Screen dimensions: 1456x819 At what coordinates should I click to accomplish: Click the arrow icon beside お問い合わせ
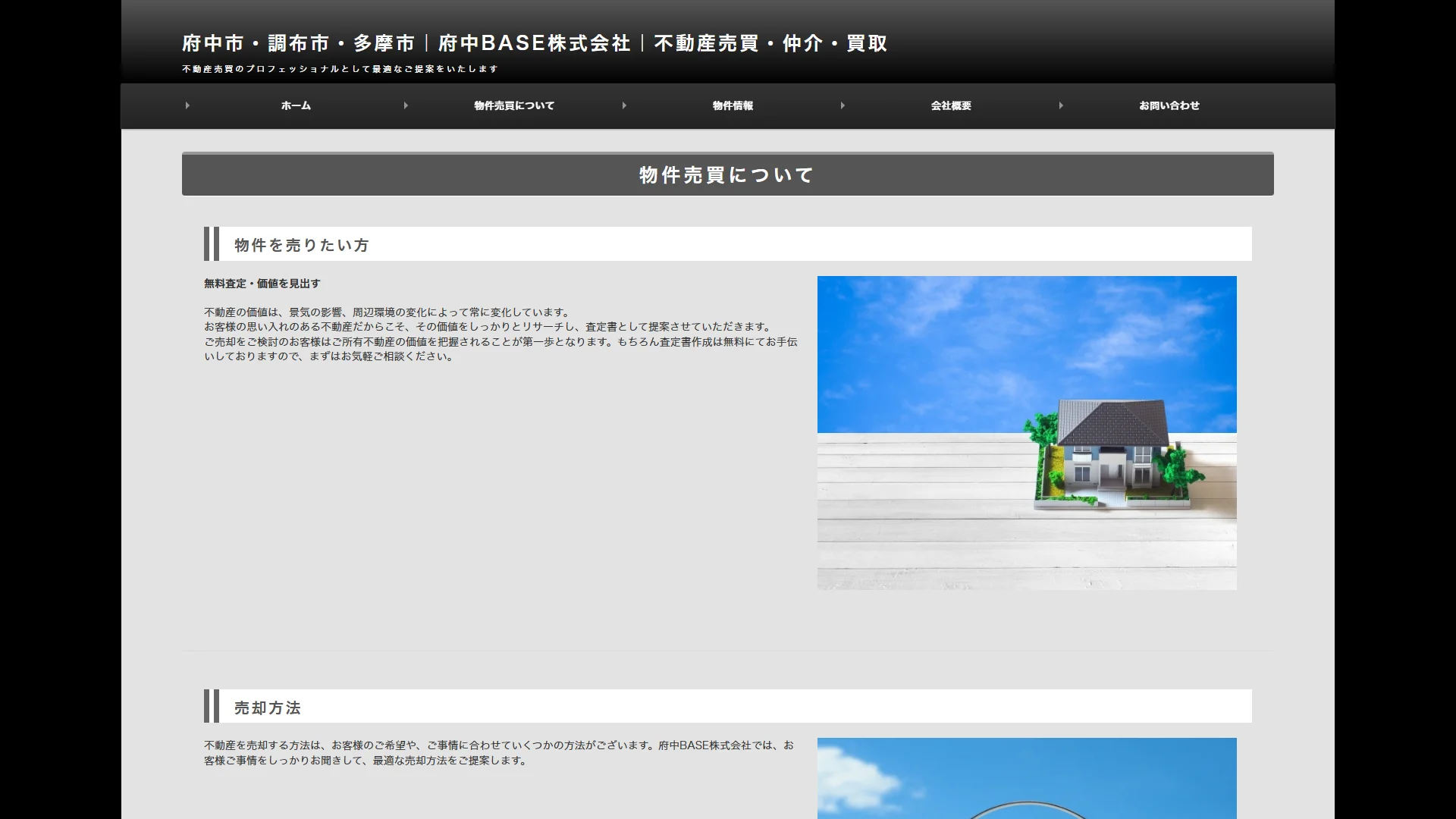pyautogui.click(x=1061, y=105)
